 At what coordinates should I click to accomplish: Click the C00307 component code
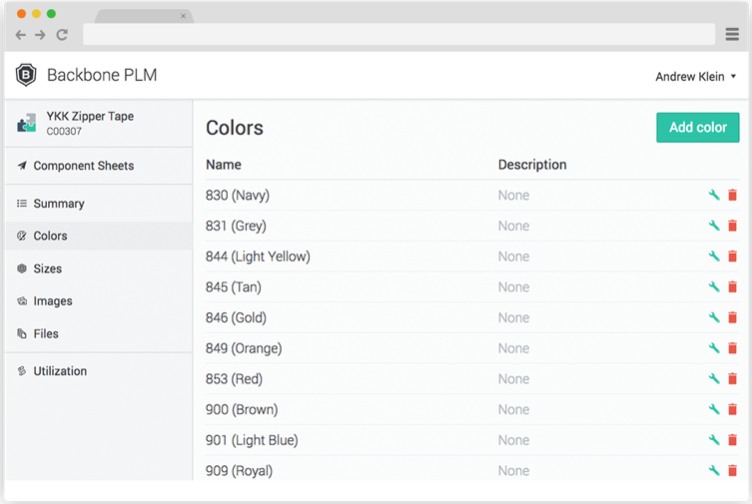click(64, 131)
